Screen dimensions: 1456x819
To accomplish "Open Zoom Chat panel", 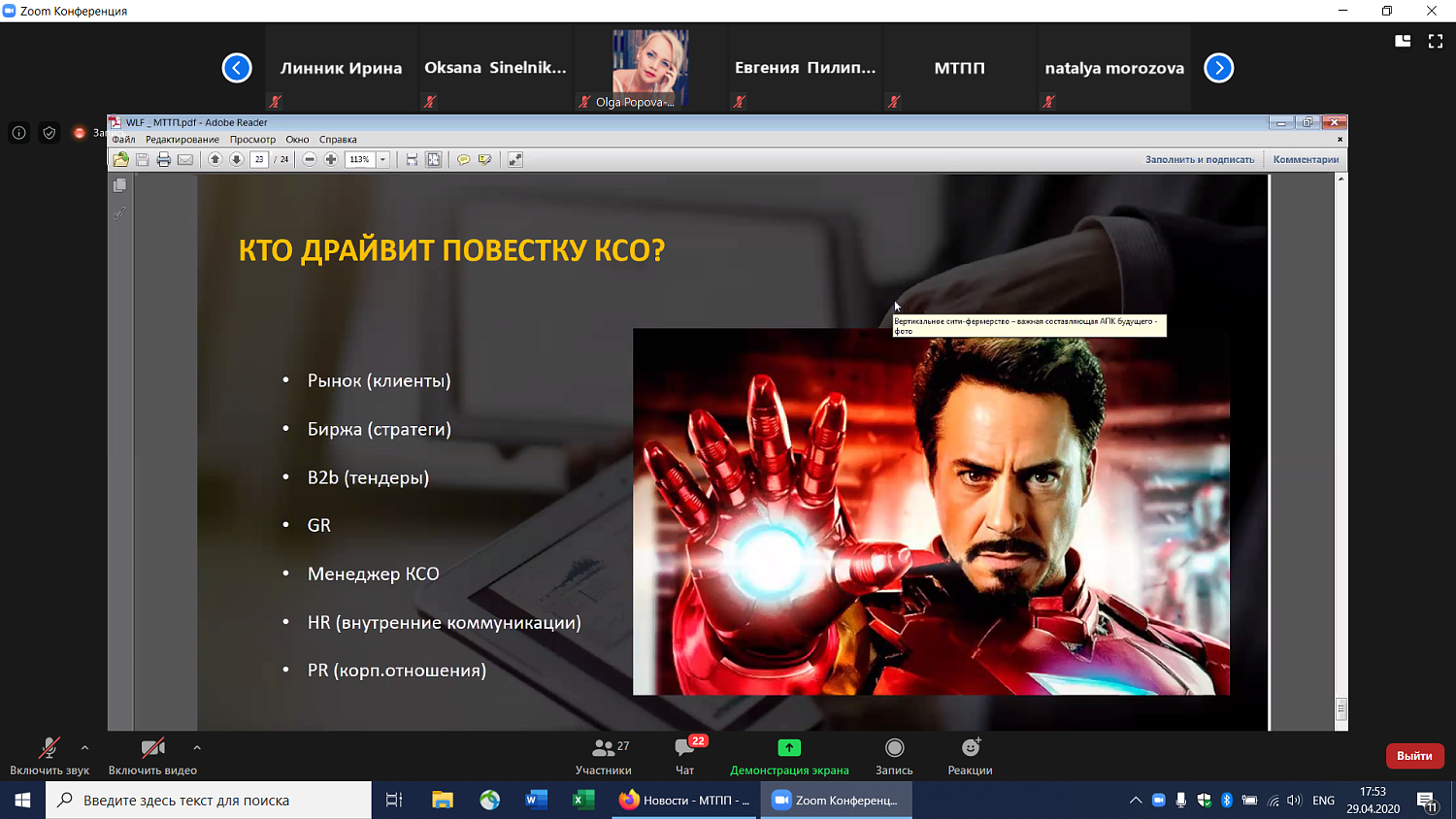I will [685, 756].
